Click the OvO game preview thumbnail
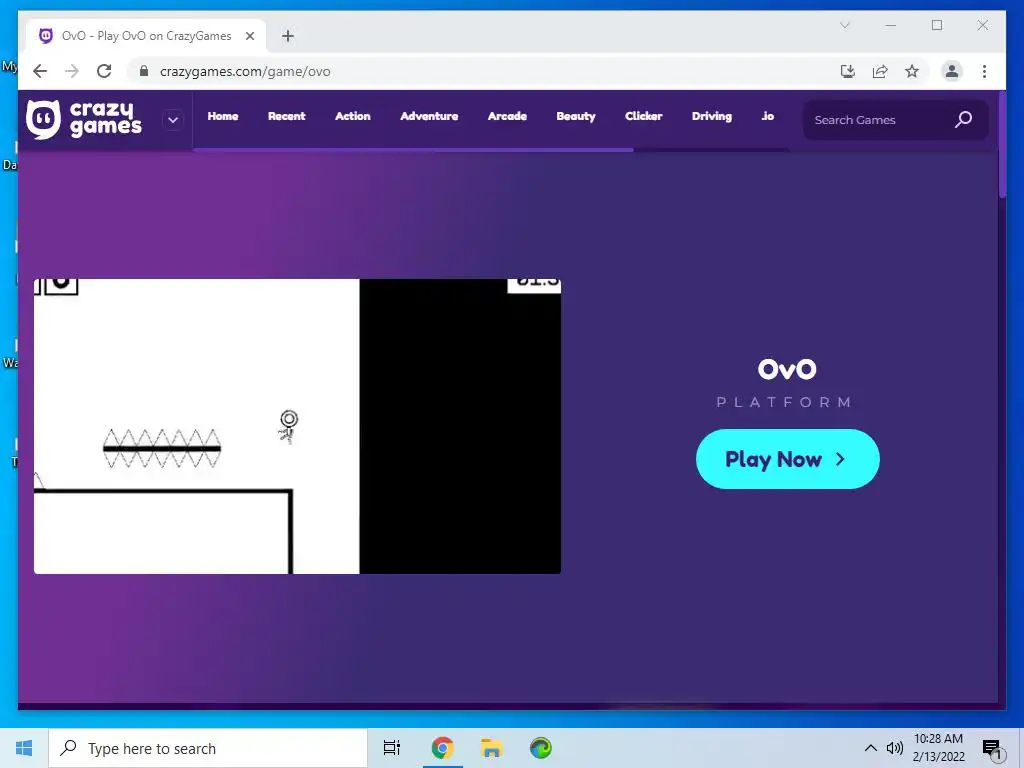 click(x=297, y=426)
